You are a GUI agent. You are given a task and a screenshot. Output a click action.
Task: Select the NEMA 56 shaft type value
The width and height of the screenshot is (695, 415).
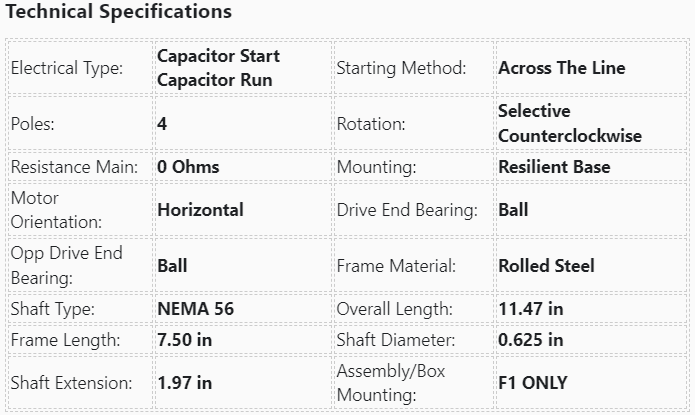[x=195, y=309]
